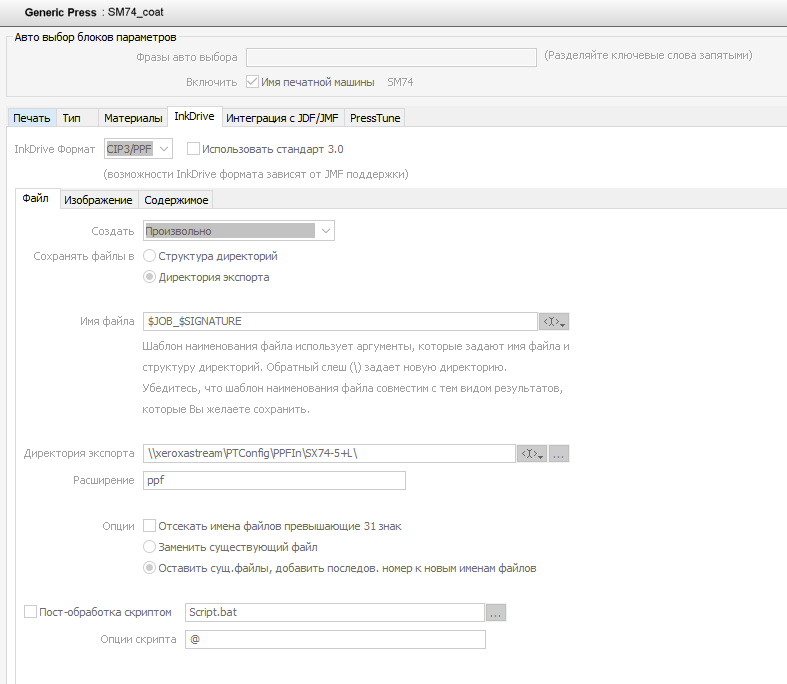This screenshot has width=787, height=684.
Task: Enable 'Пост-обработка скриптом' checkbox
Action: coord(31,612)
